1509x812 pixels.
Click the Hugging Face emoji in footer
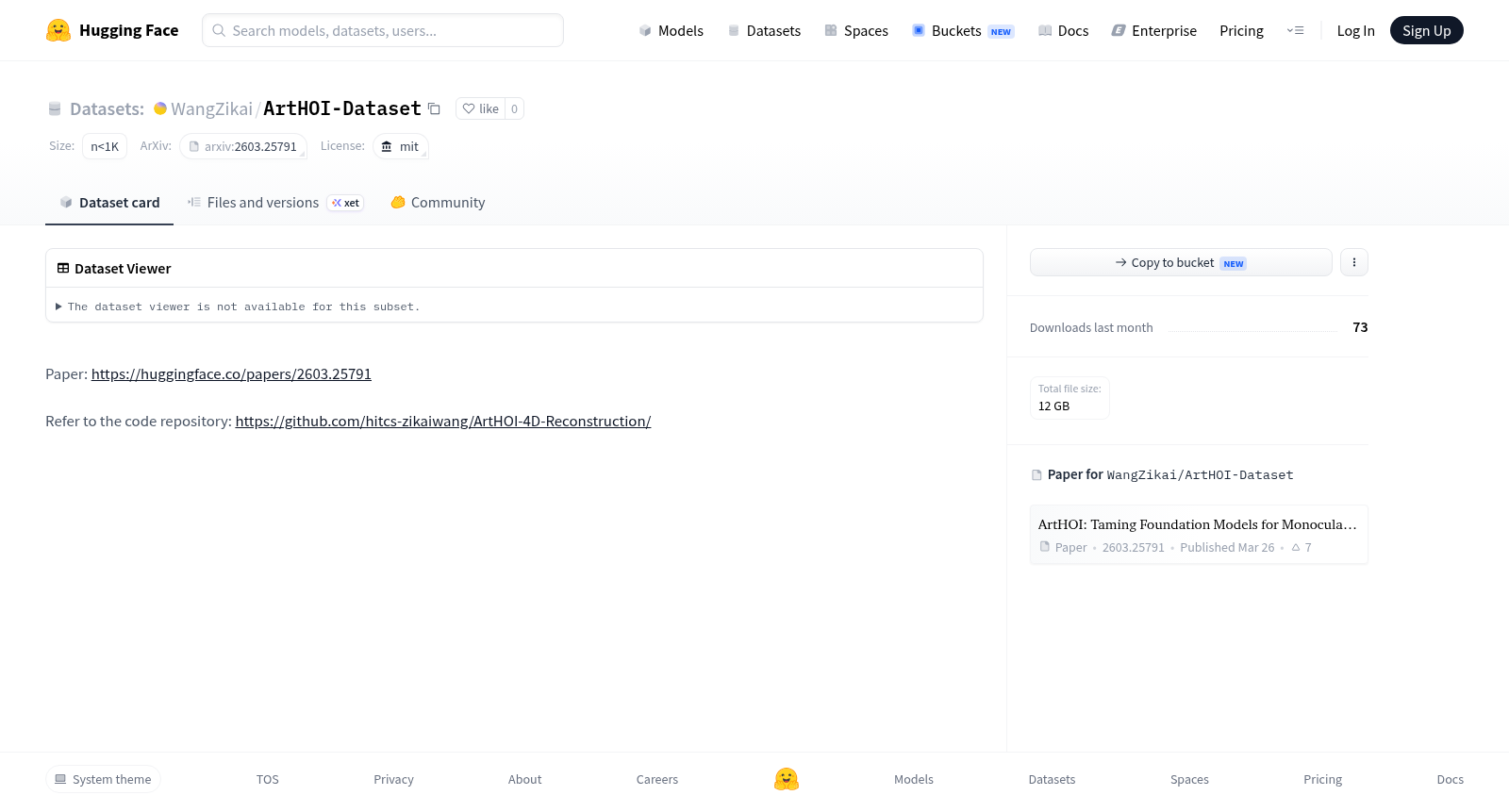[787, 779]
